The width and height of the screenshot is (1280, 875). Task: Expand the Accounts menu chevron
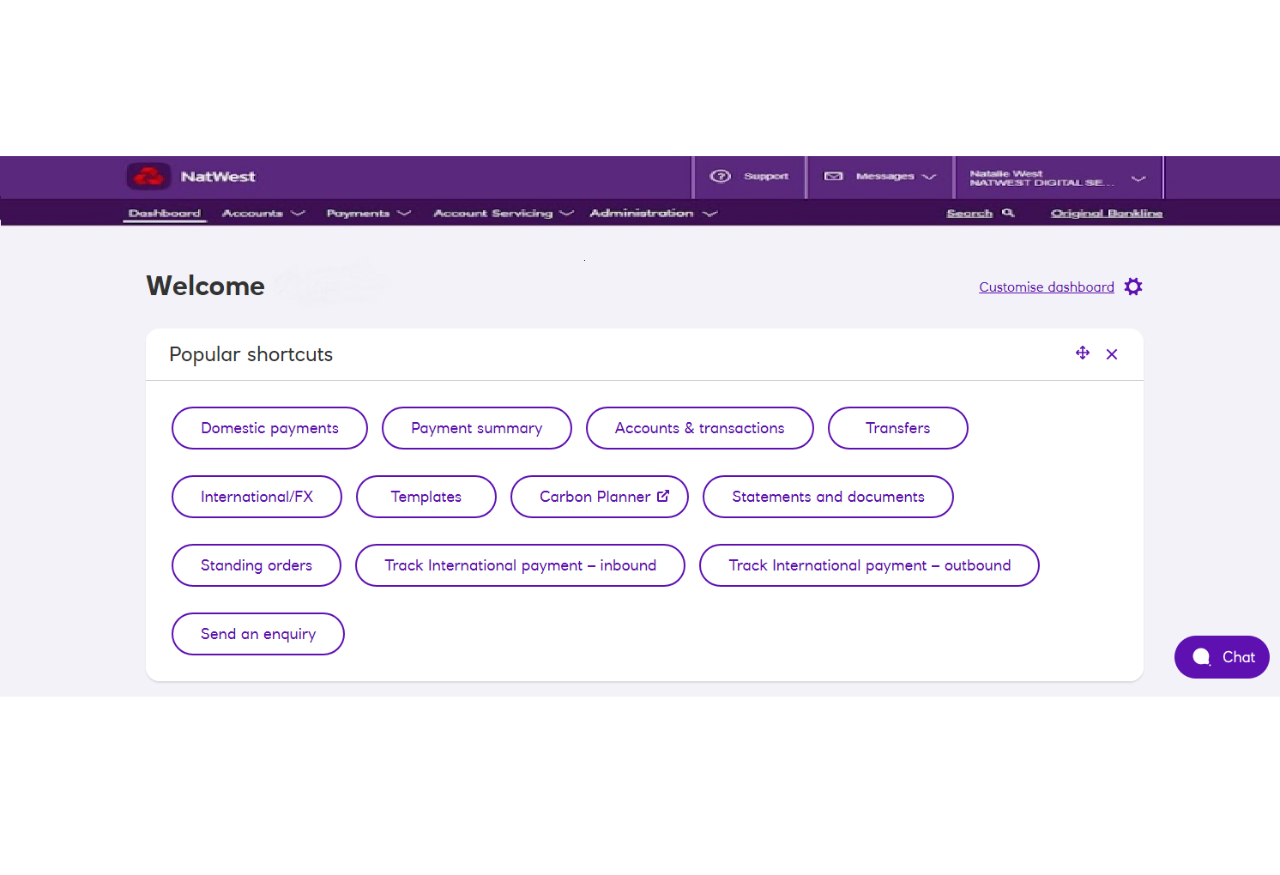click(299, 213)
